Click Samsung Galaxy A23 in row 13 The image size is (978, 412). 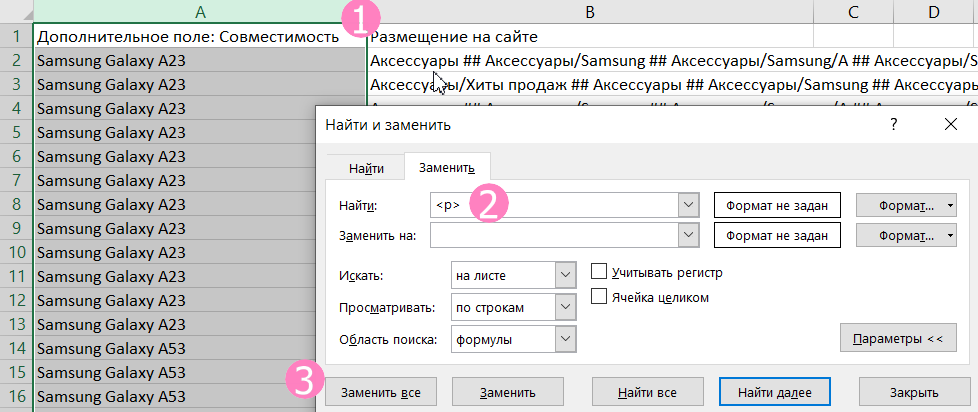tap(177, 325)
